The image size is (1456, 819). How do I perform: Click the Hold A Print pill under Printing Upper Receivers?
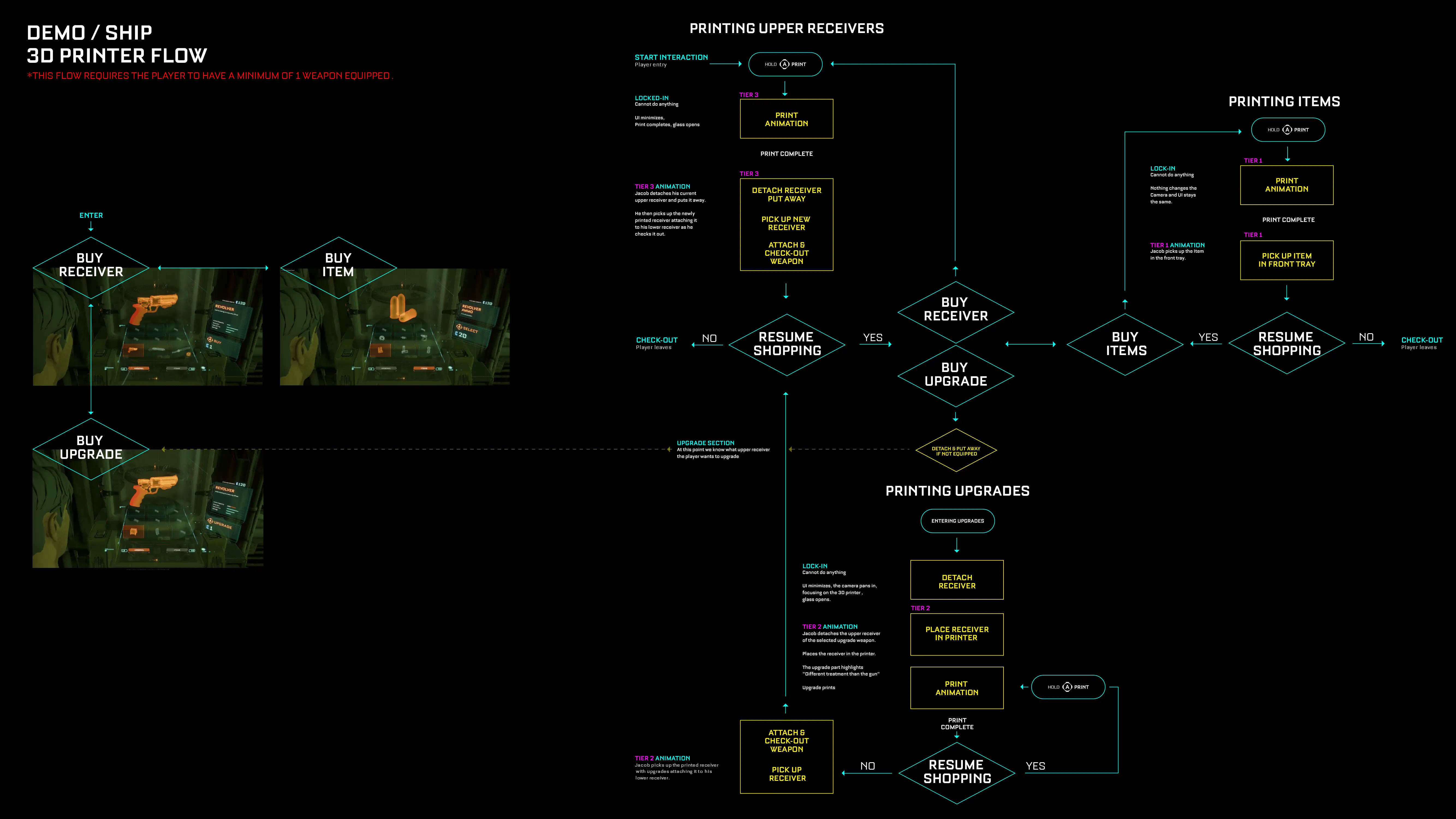point(785,64)
